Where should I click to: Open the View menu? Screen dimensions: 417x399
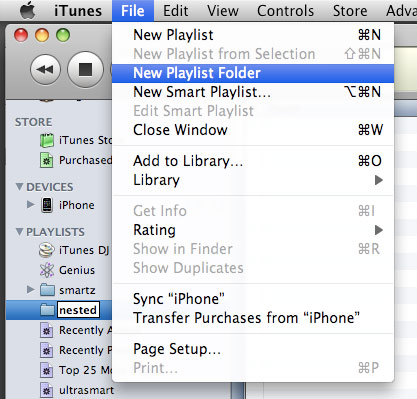(x=223, y=11)
